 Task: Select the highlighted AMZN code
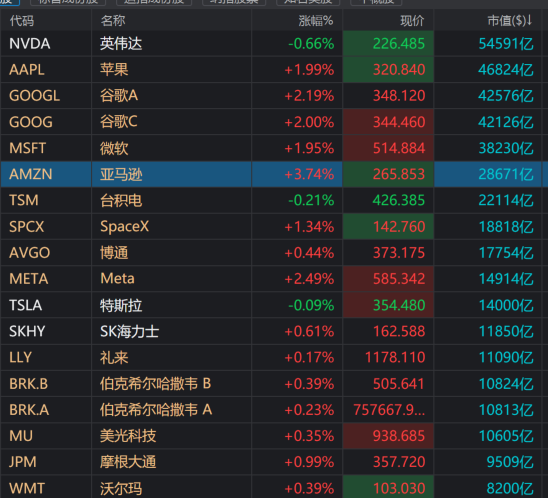coord(30,174)
